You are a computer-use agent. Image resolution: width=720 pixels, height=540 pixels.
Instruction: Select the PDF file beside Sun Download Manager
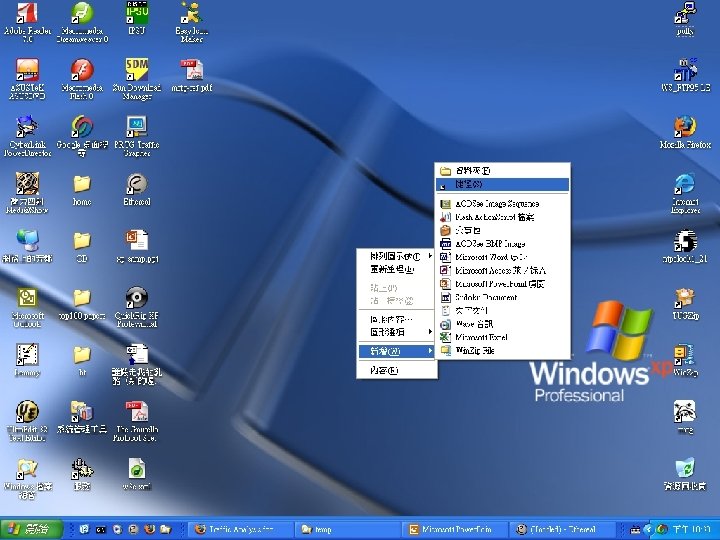click(x=192, y=75)
